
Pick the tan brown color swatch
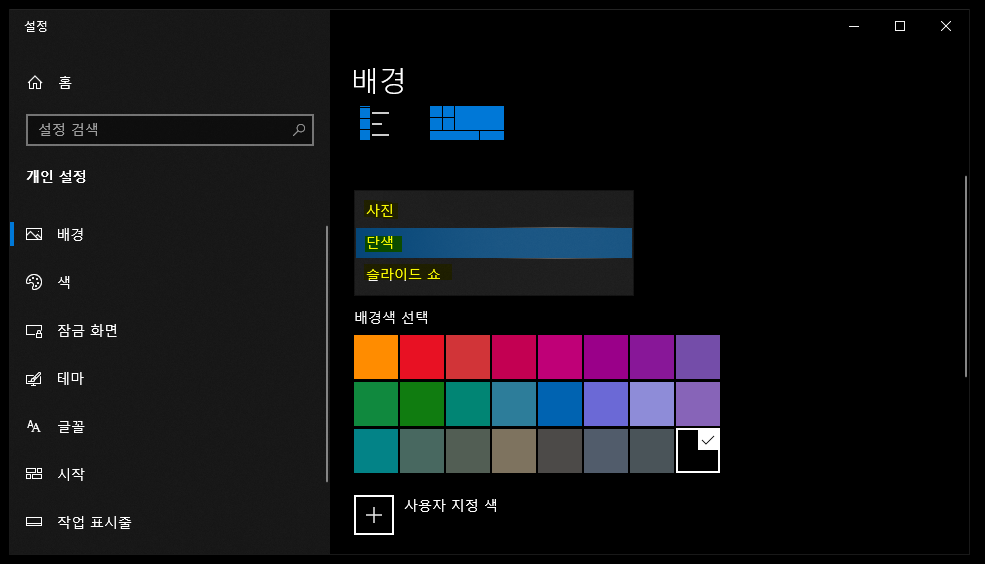tap(514, 450)
